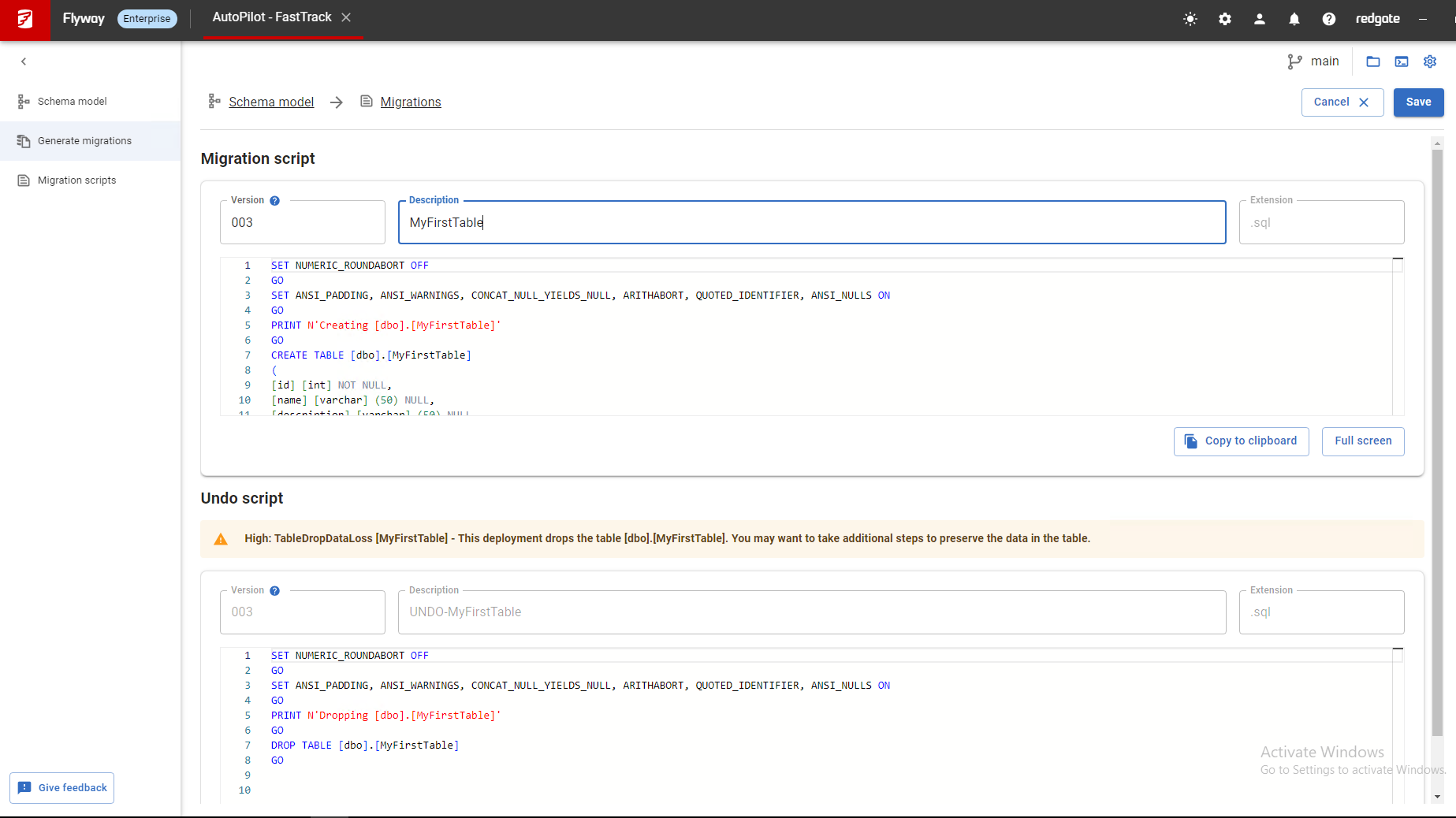
Task: Launch the terminal icon next to folder
Action: pos(1402,61)
